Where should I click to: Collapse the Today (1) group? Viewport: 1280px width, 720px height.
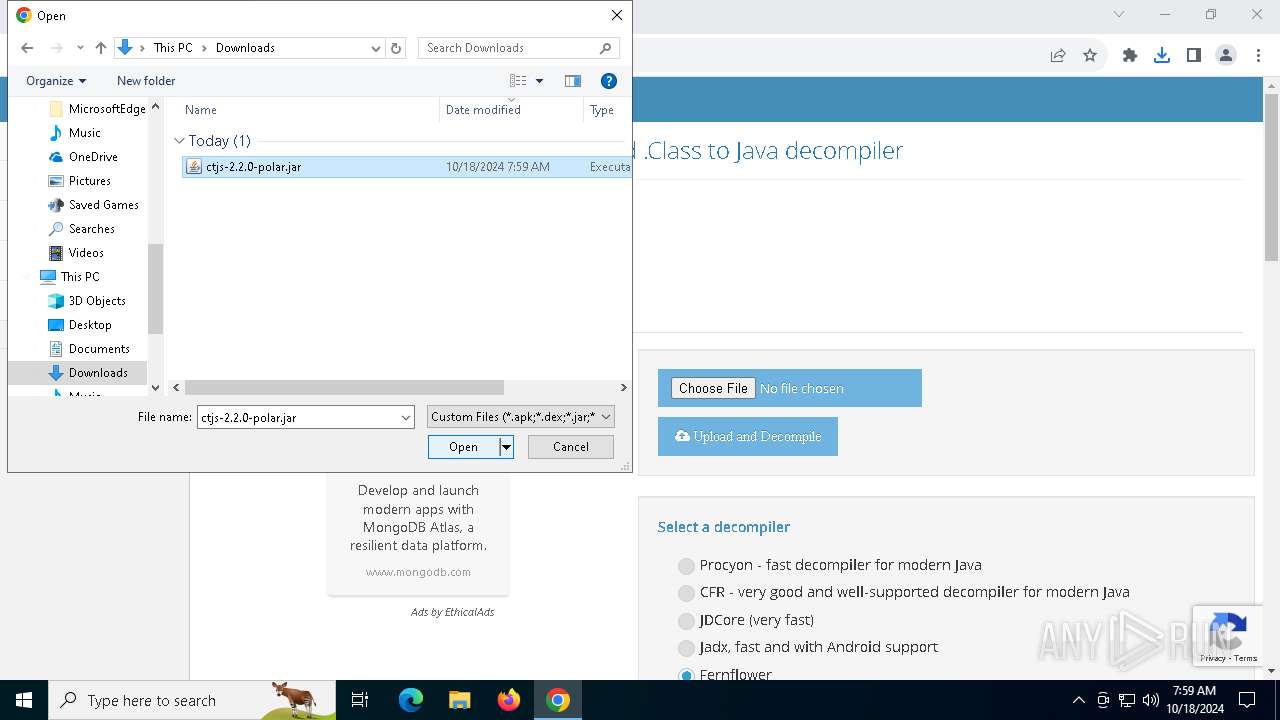pos(179,141)
